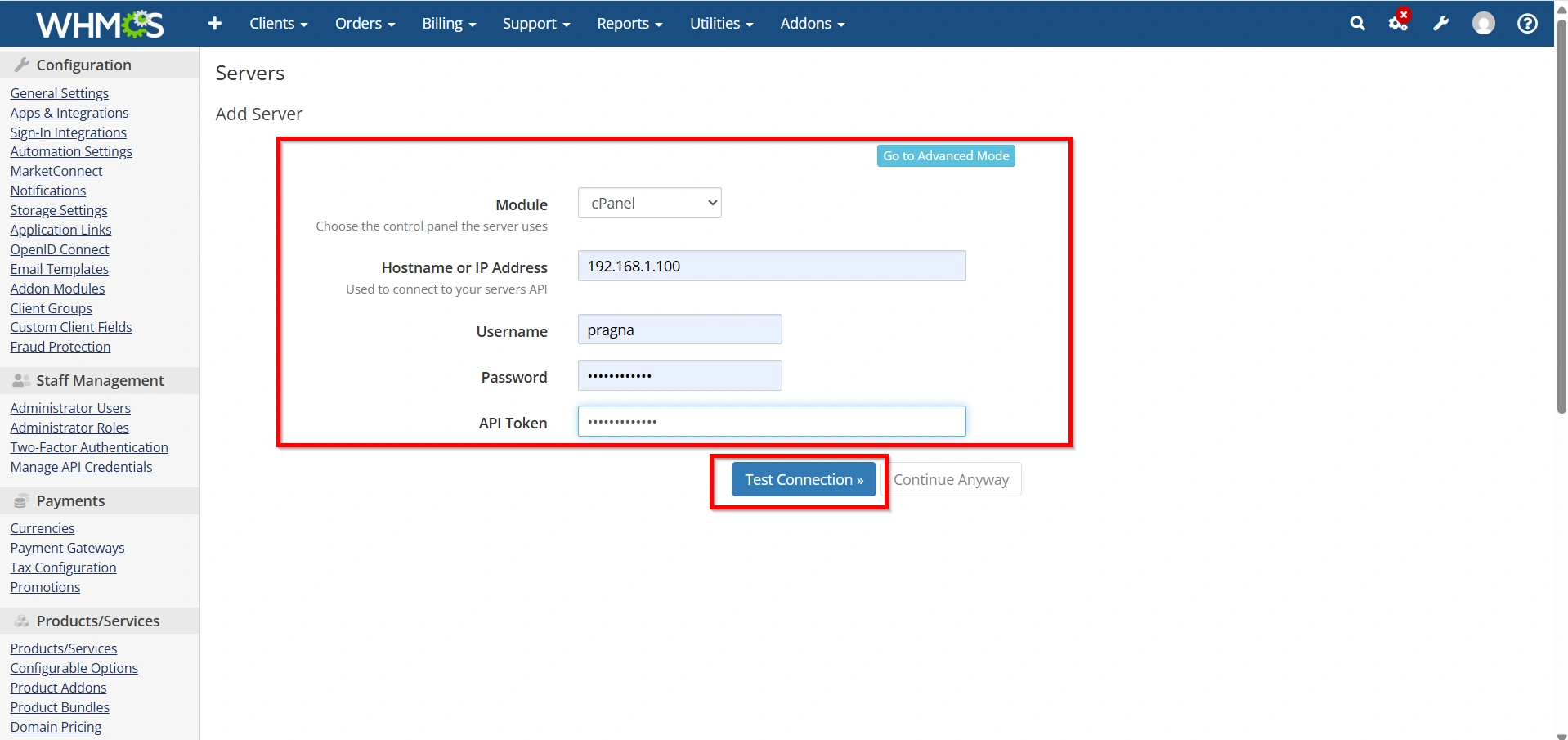This screenshot has width=1568, height=740.
Task: Open MarketConnect link
Action: point(56,171)
